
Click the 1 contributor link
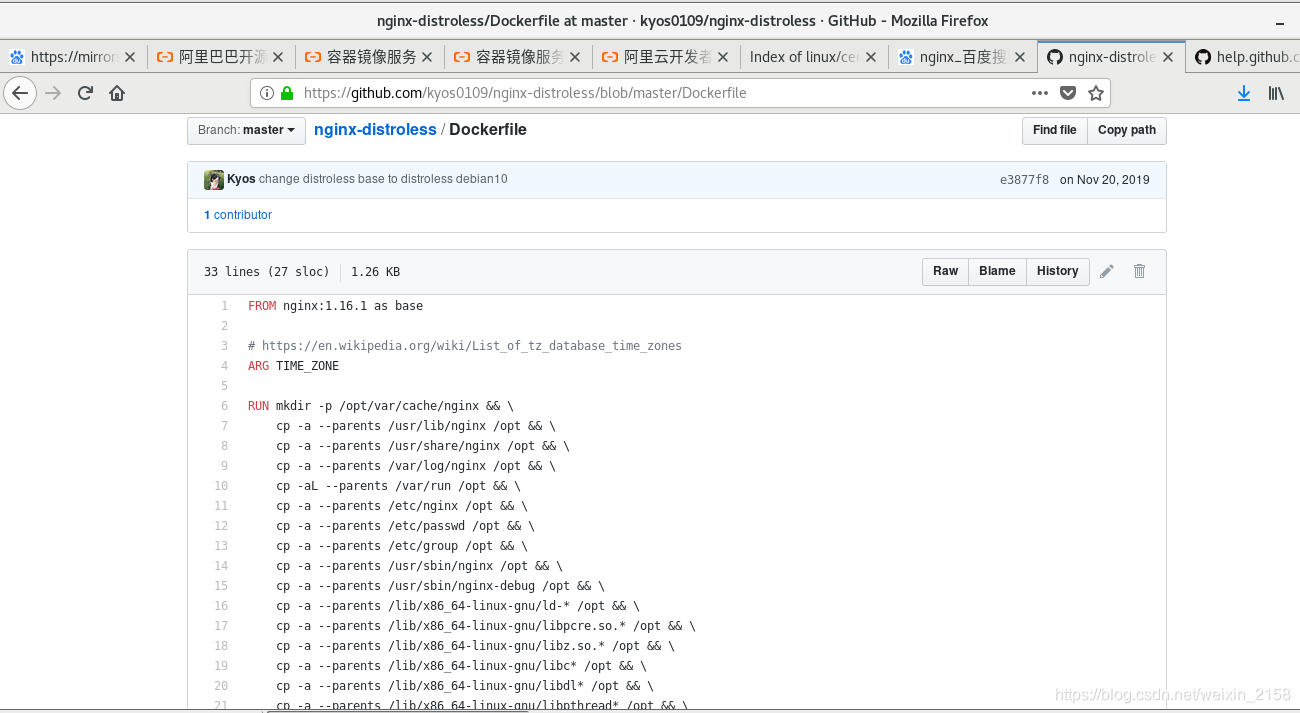[238, 215]
